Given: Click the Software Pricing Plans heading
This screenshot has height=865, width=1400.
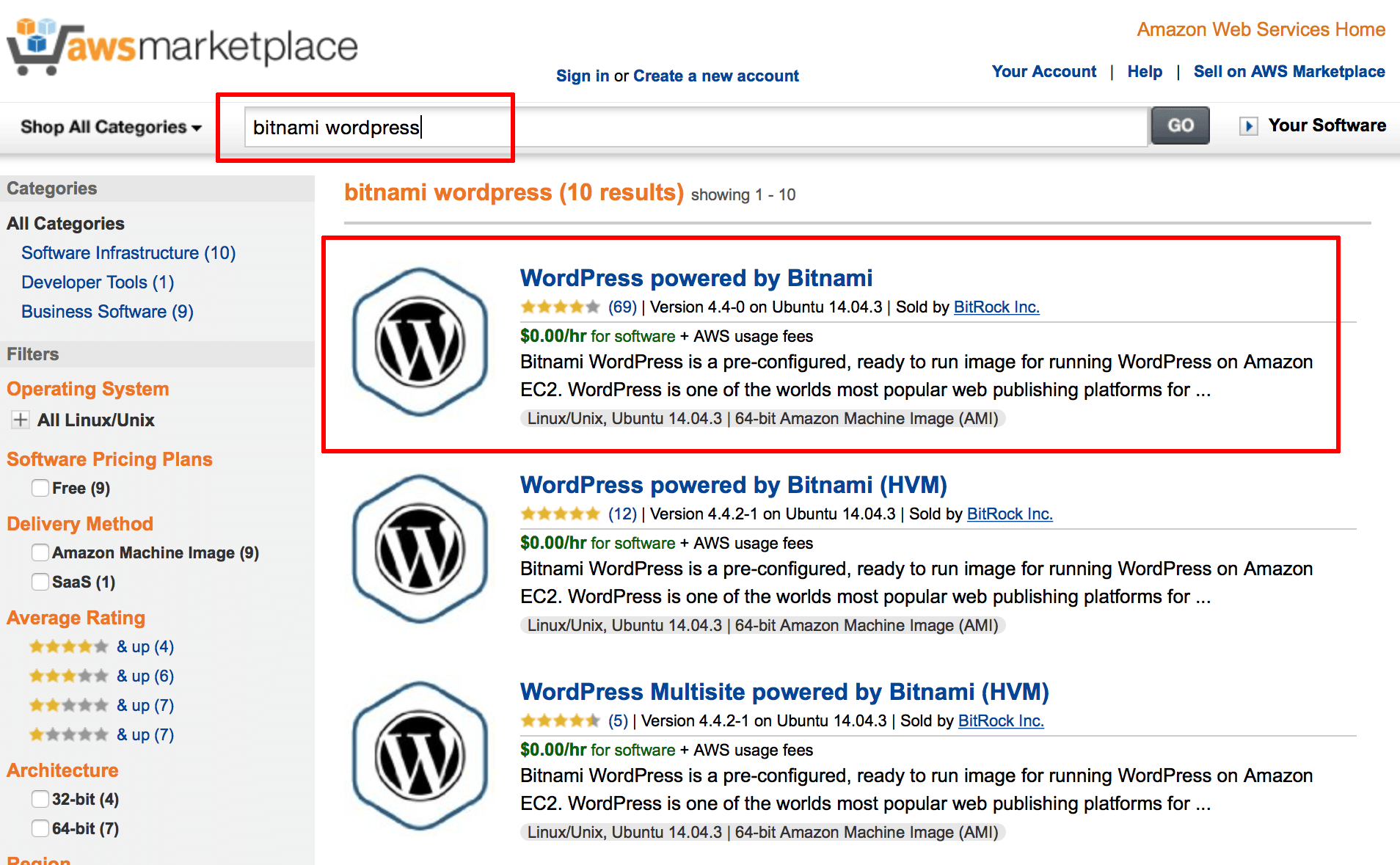Looking at the screenshot, I should click(x=109, y=459).
